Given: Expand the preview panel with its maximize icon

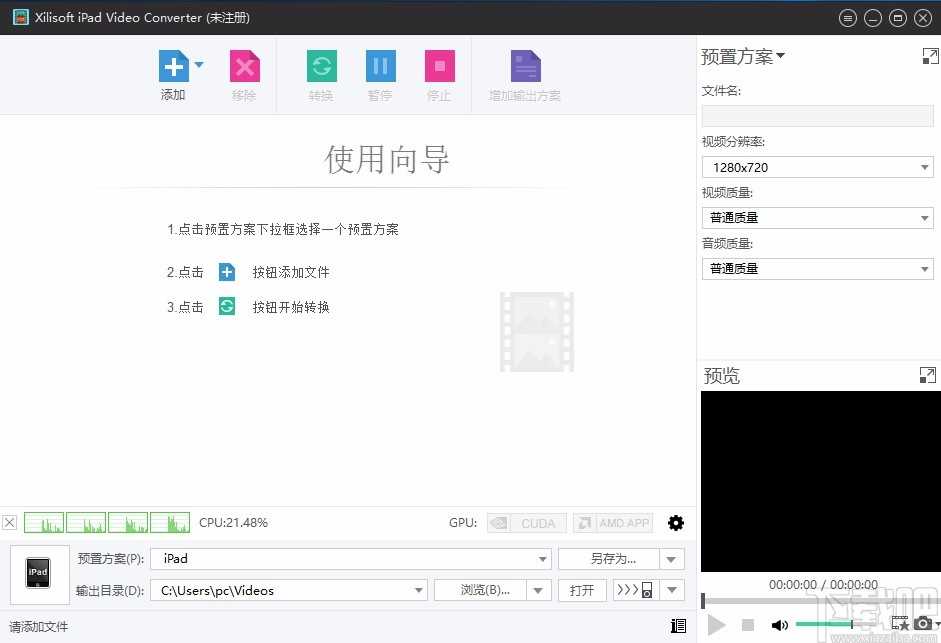Looking at the screenshot, I should pyautogui.click(x=928, y=375).
